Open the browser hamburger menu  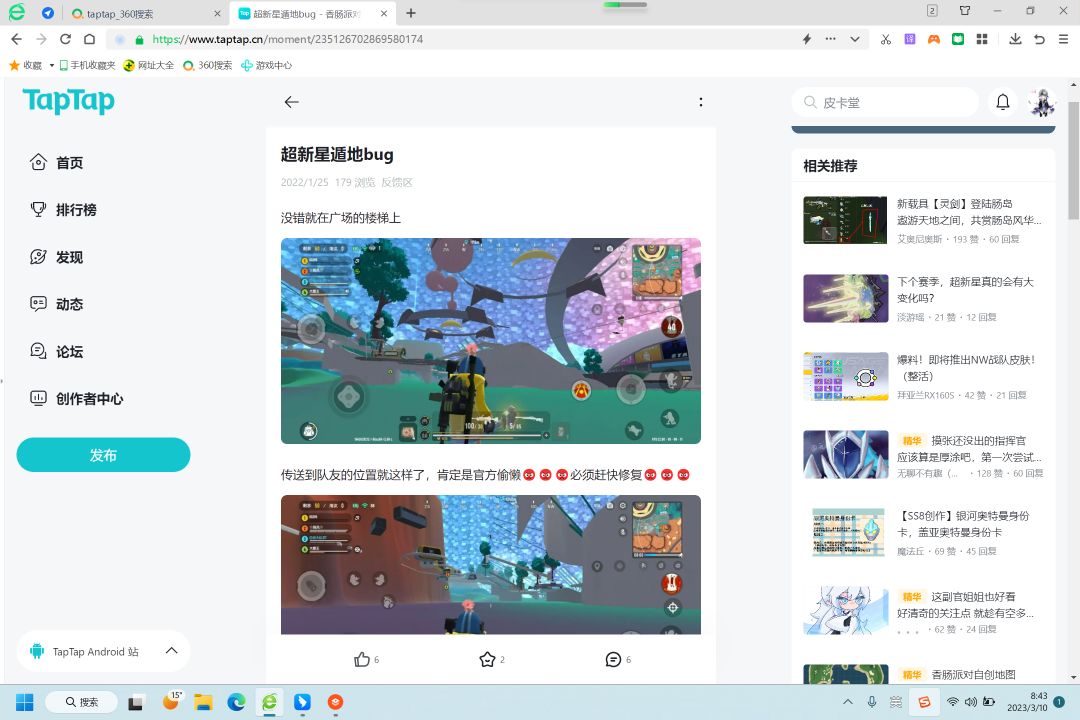tap(1063, 39)
